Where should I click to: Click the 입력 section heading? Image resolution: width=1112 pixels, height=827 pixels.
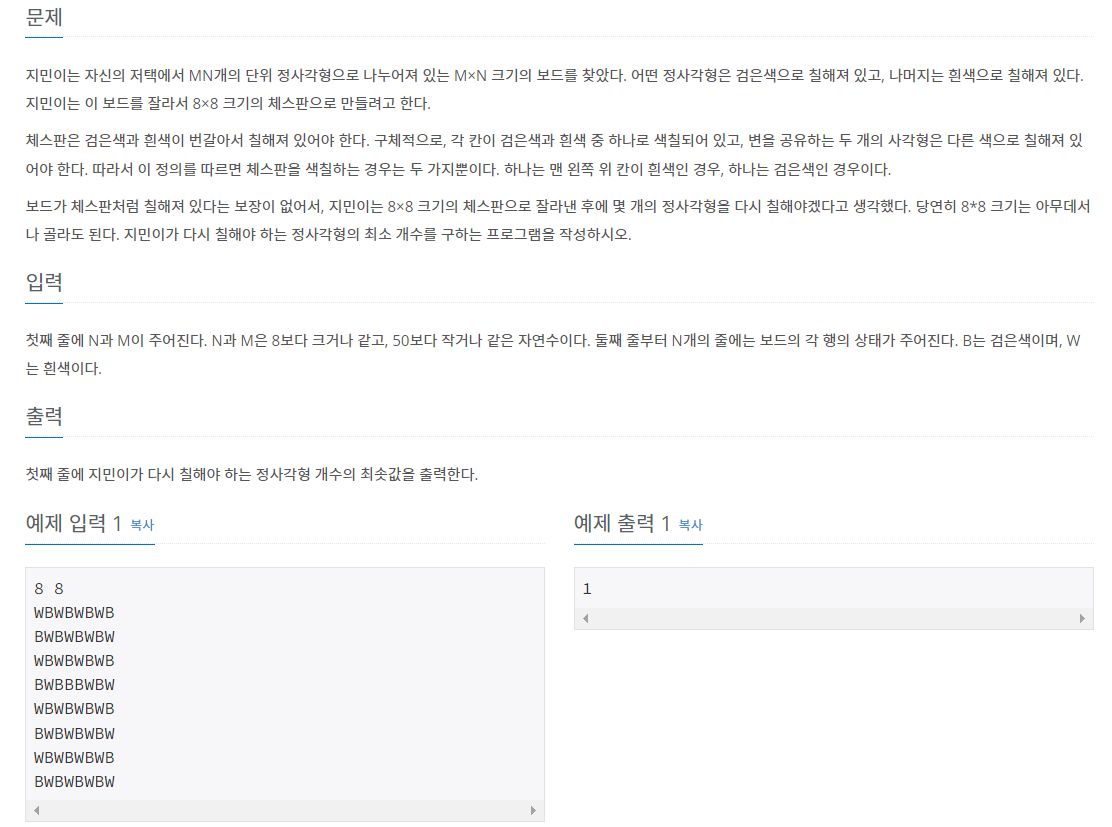point(44,282)
